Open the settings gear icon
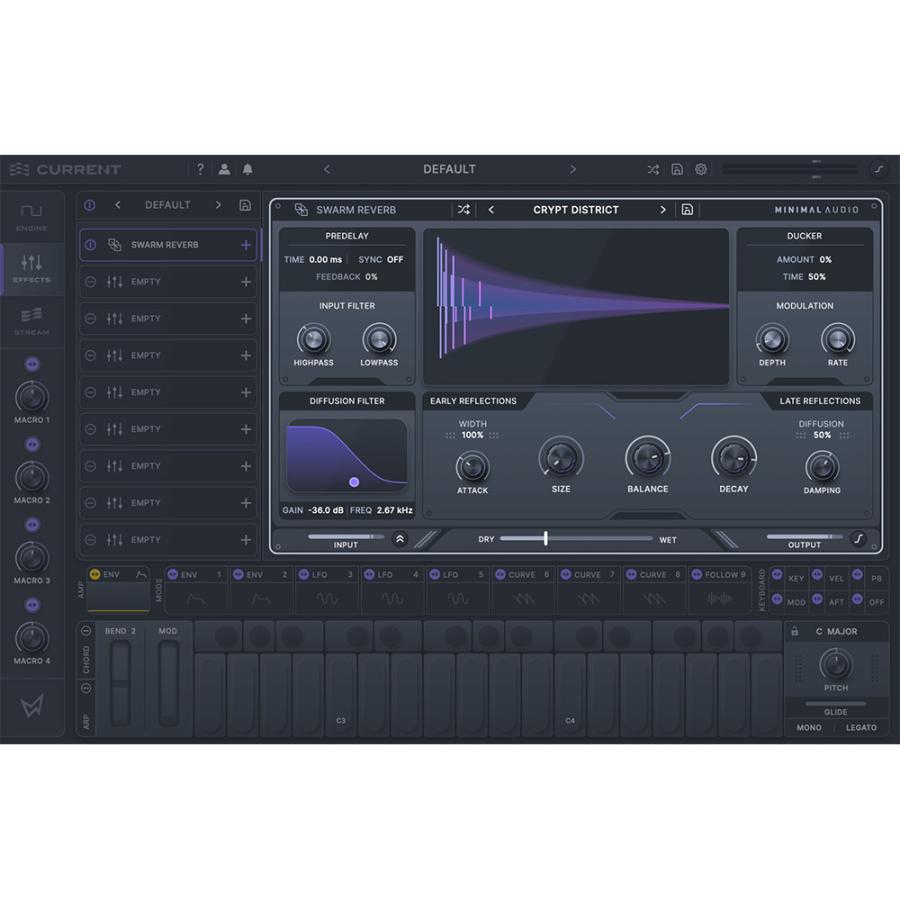900x900 pixels. 701,169
